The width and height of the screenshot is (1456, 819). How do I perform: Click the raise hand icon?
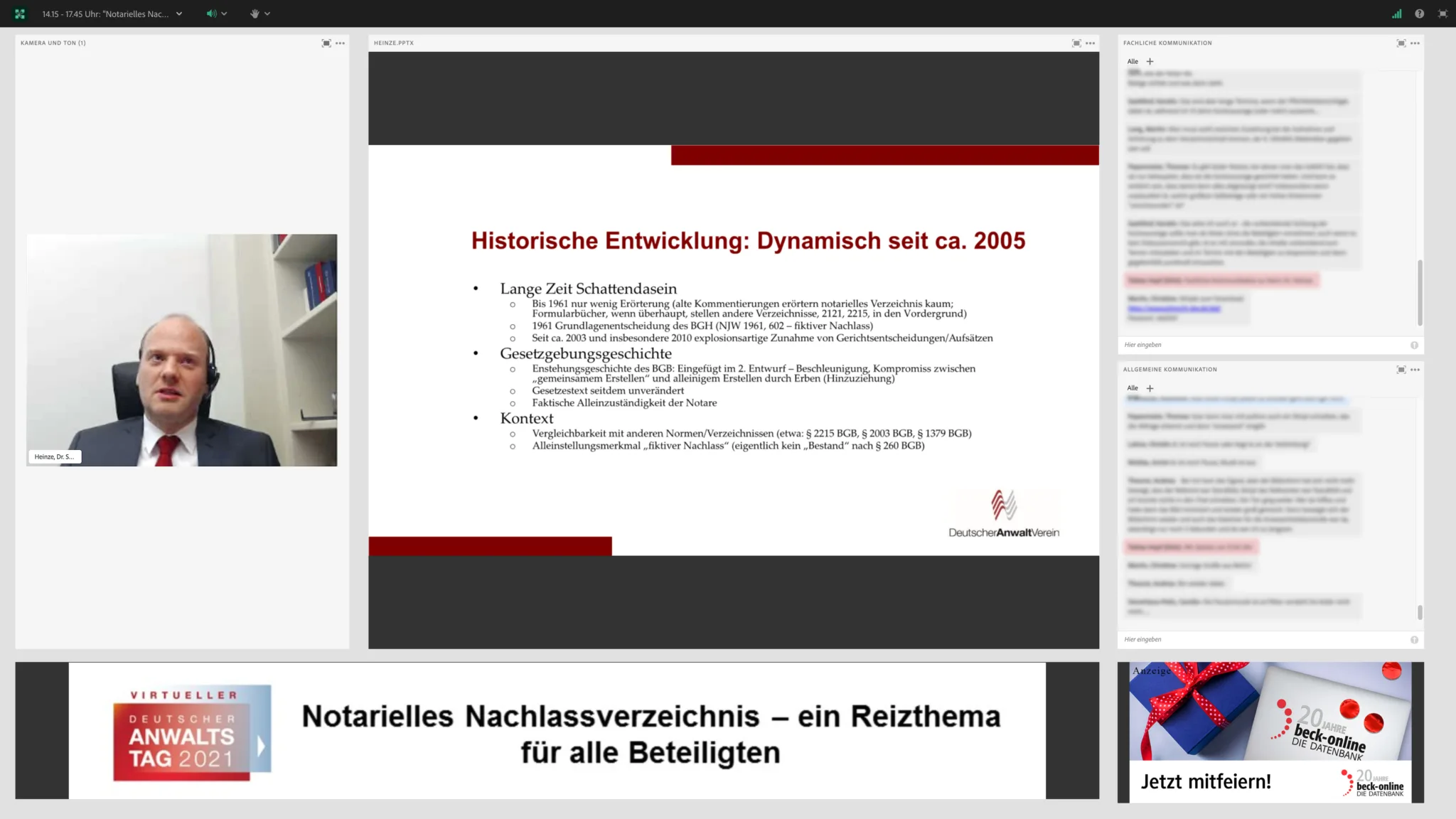point(255,14)
